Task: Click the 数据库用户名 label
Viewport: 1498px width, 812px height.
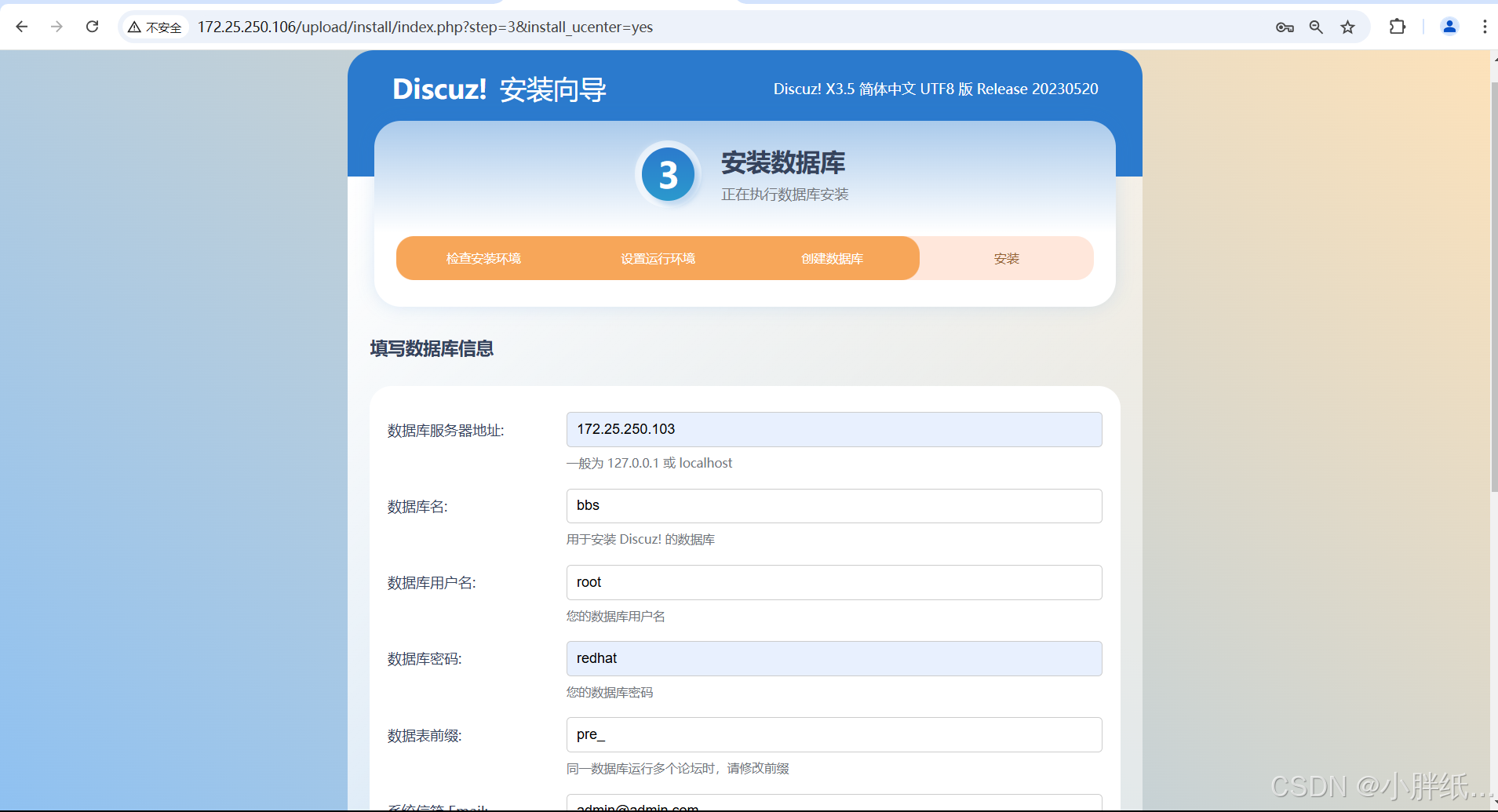Action: [432, 583]
